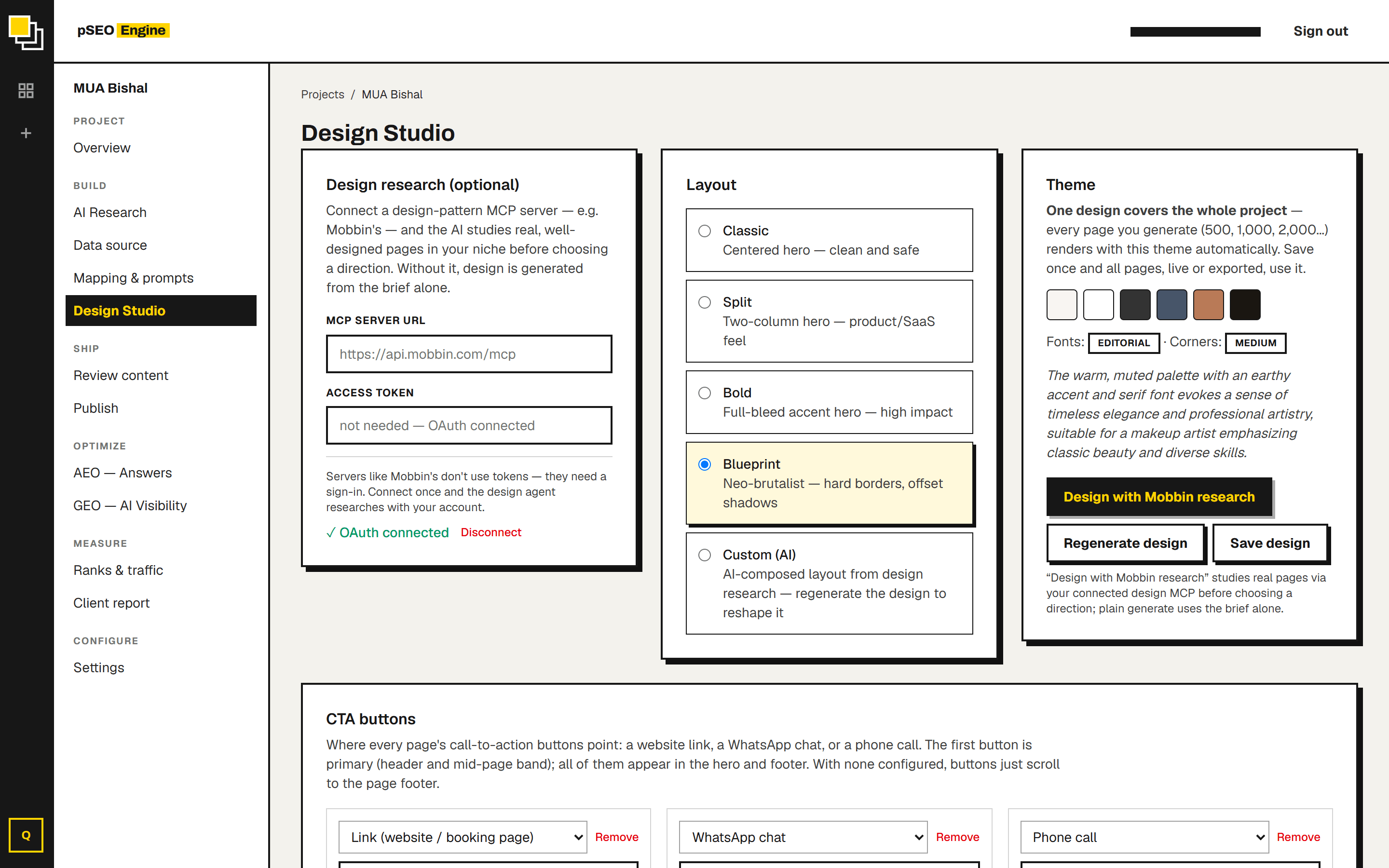Click the Access Token input field
1389x868 pixels.
click(469, 425)
